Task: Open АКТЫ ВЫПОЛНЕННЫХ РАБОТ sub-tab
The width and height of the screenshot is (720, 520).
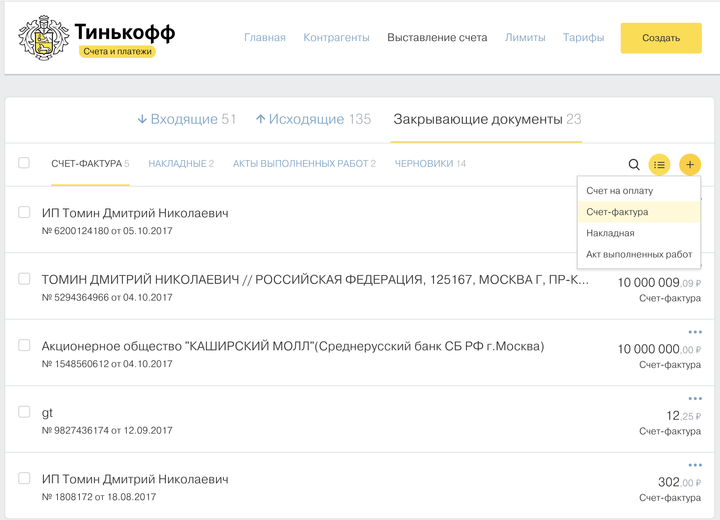Action: (x=304, y=164)
